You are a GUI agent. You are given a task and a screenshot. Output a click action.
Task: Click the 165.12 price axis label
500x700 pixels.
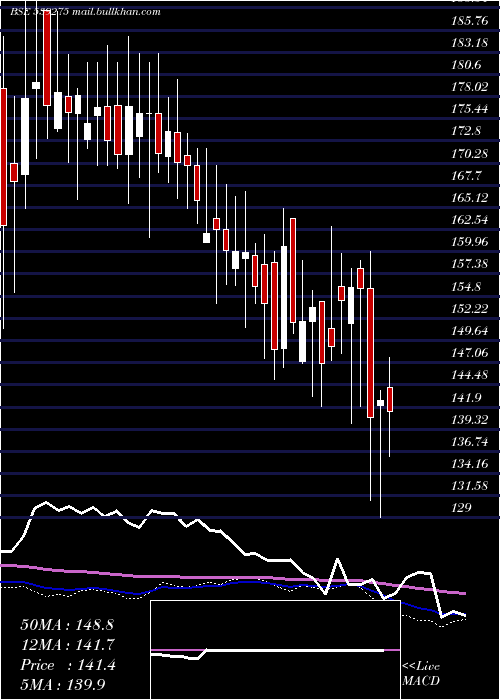point(470,197)
